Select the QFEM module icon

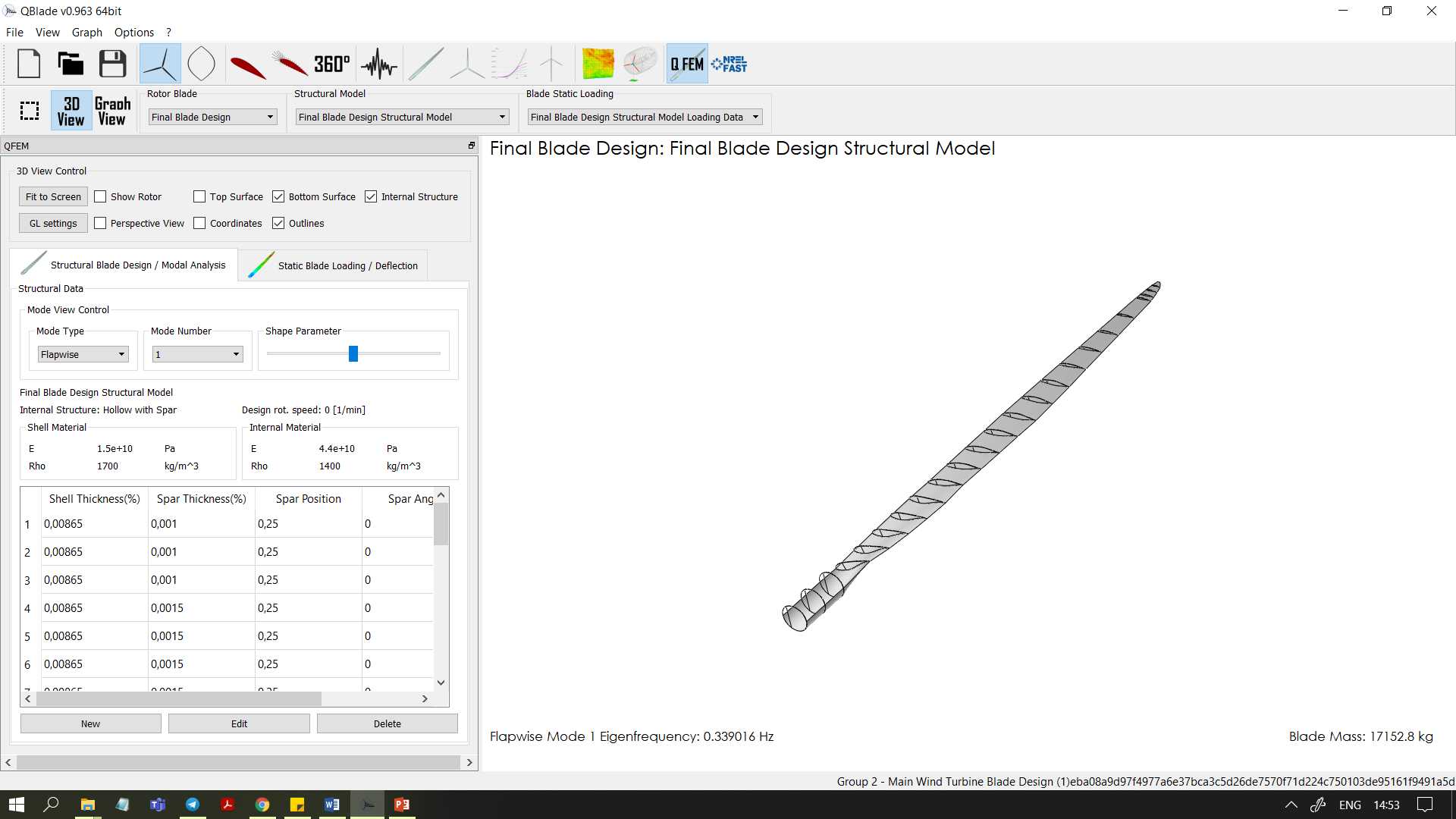click(x=687, y=64)
